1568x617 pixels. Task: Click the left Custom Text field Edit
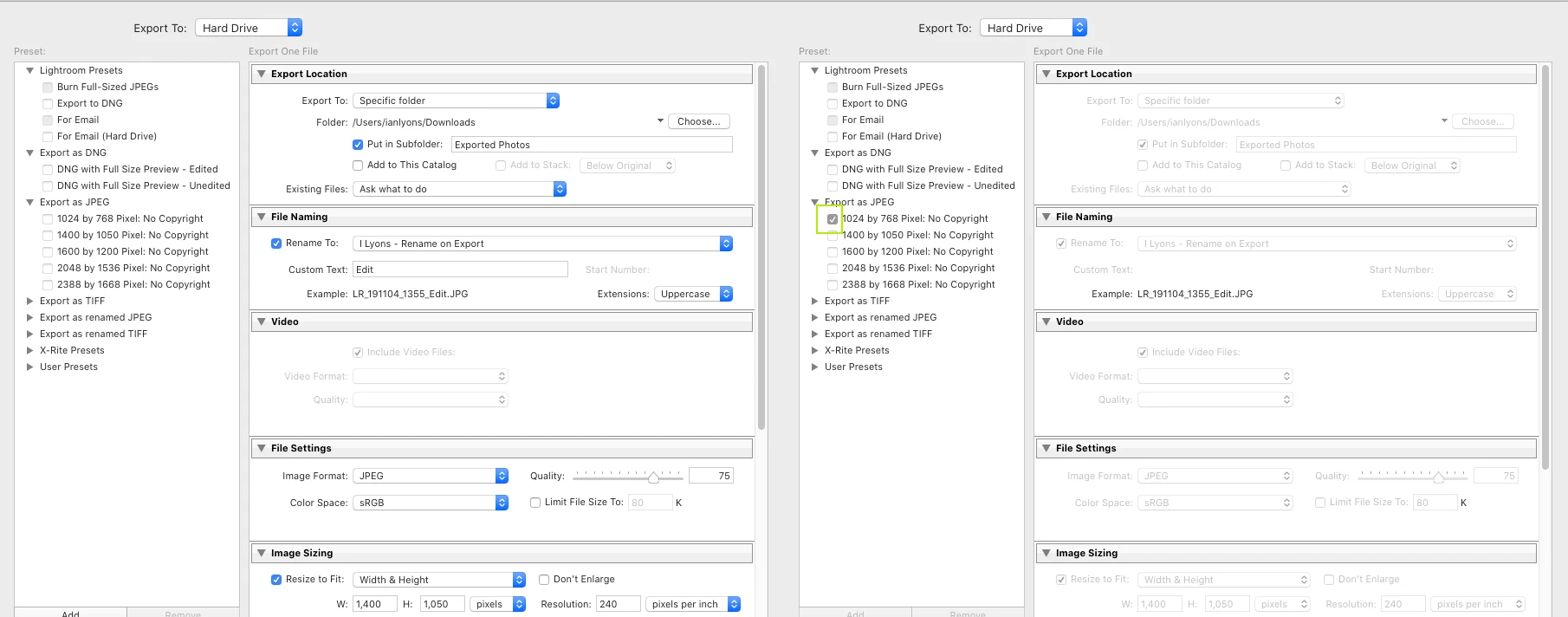coord(460,270)
